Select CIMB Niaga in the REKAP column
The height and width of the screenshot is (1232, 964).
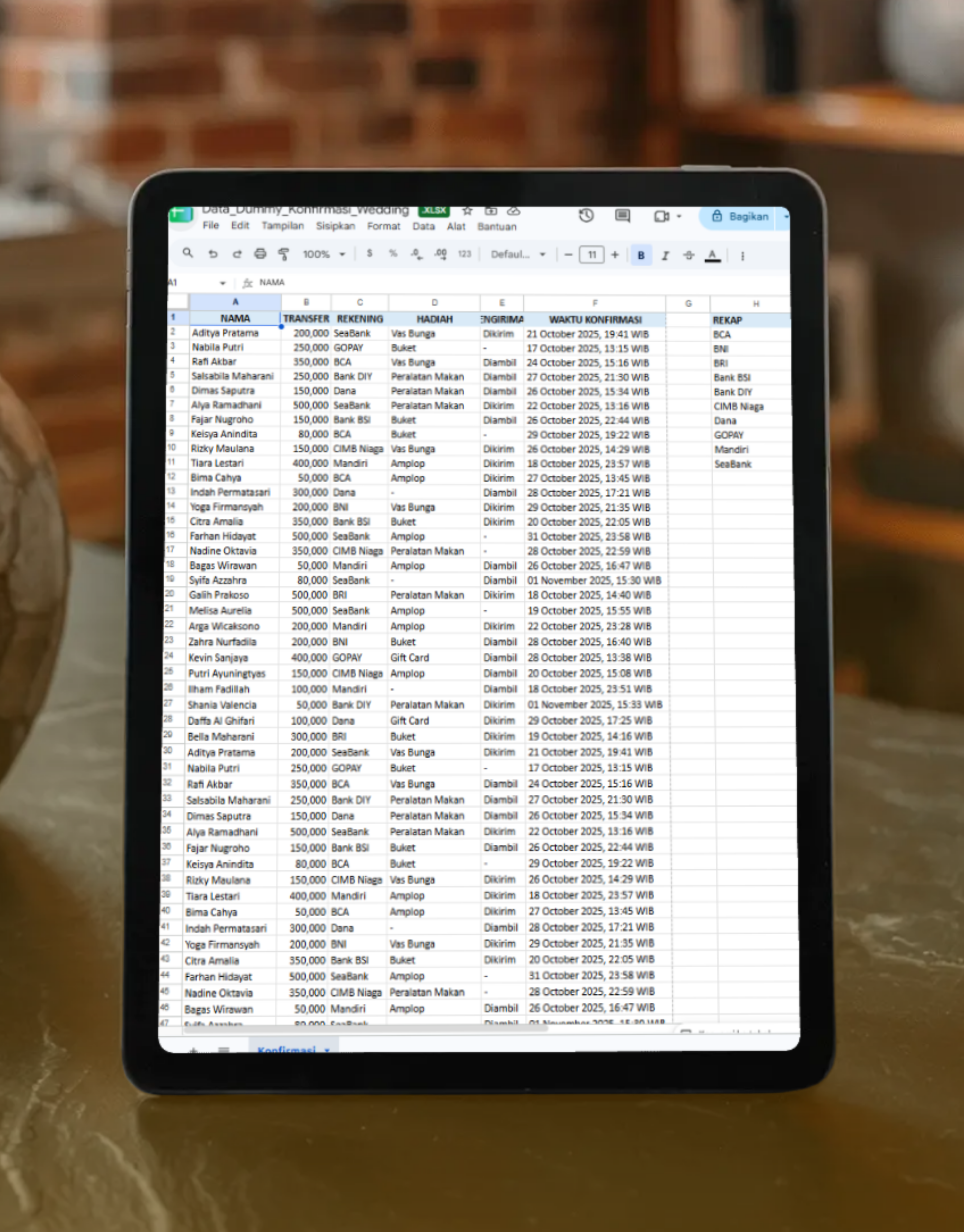[x=751, y=407]
